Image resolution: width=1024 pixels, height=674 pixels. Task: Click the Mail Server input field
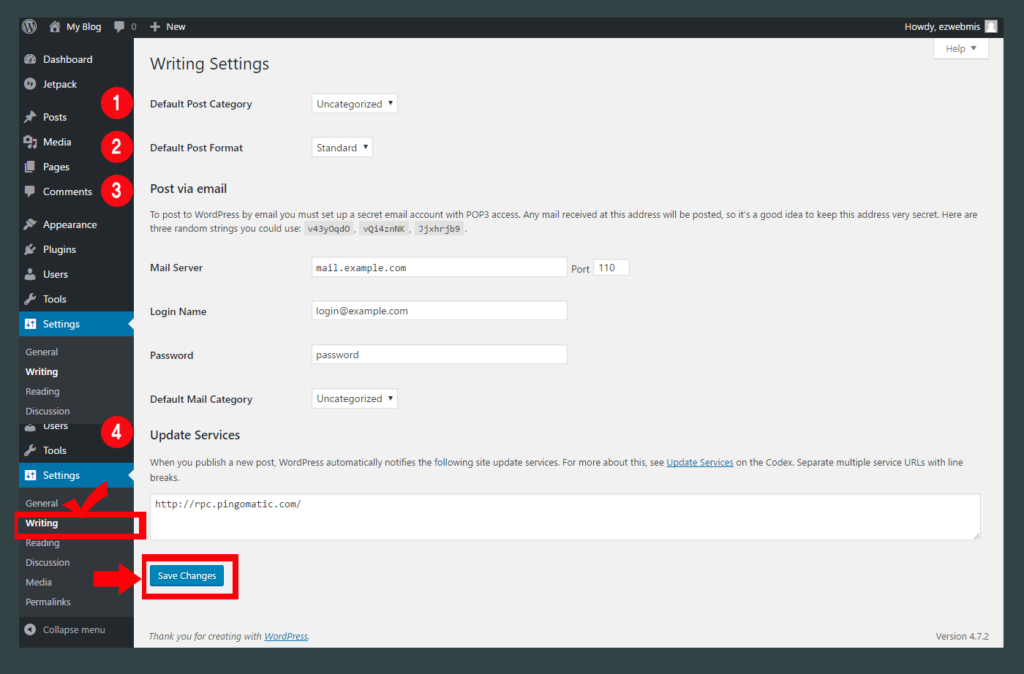[x=439, y=268]
